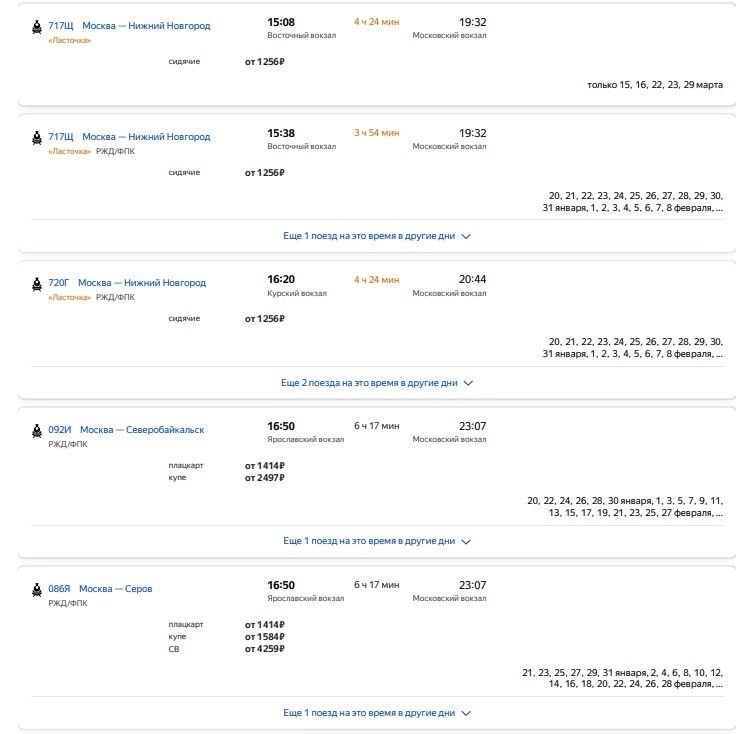
Task: Select купе price 2497₽ on train 092И
Action: tap(265, 478)
